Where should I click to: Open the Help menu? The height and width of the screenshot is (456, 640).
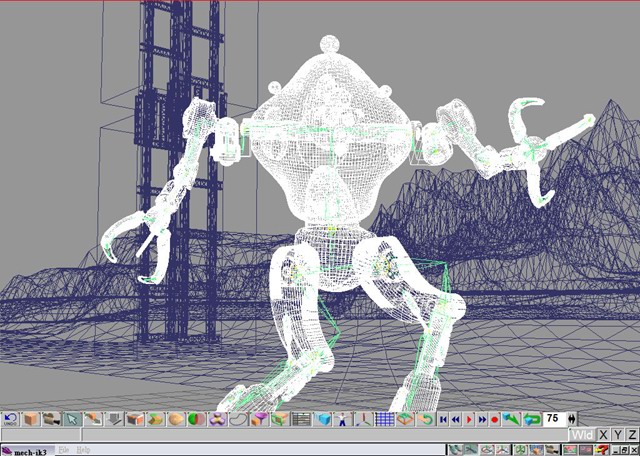coord(83,451)
